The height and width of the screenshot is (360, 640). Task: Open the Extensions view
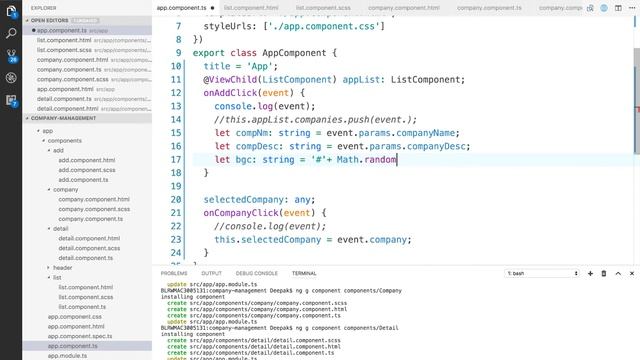tap(11, 100)
